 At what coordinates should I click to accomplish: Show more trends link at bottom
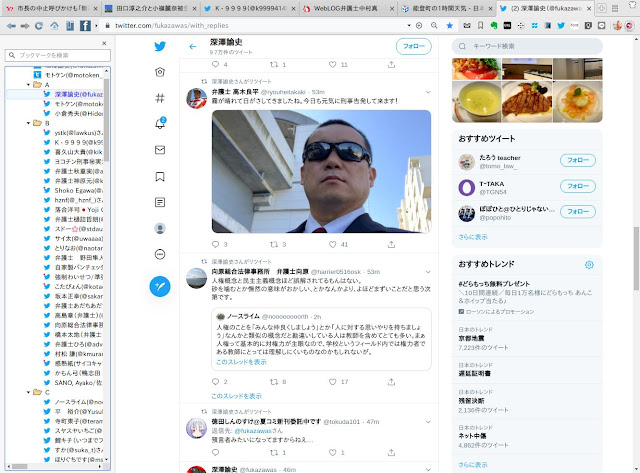(x=473, y=465)
